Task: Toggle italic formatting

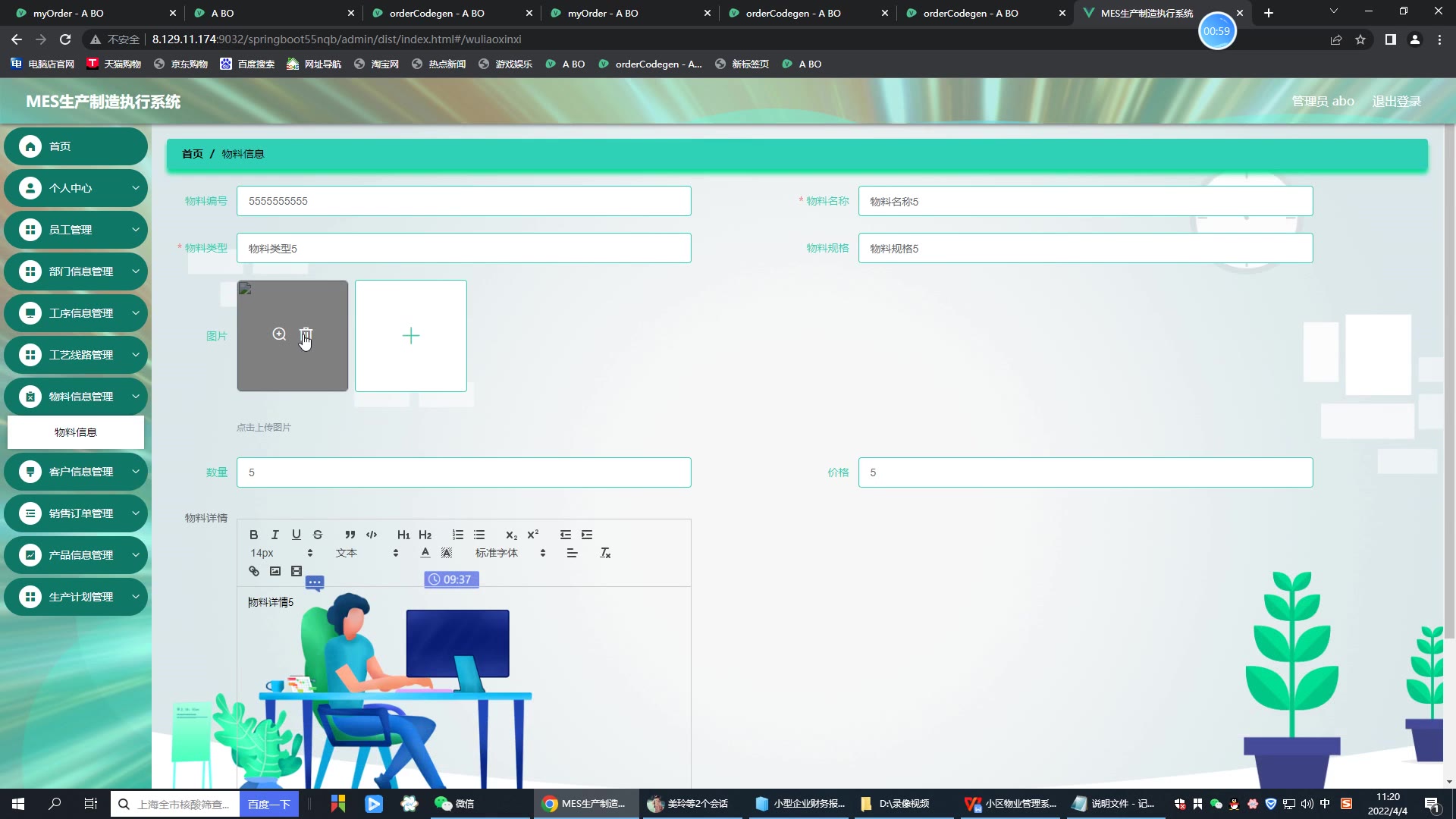Action: 275,535
